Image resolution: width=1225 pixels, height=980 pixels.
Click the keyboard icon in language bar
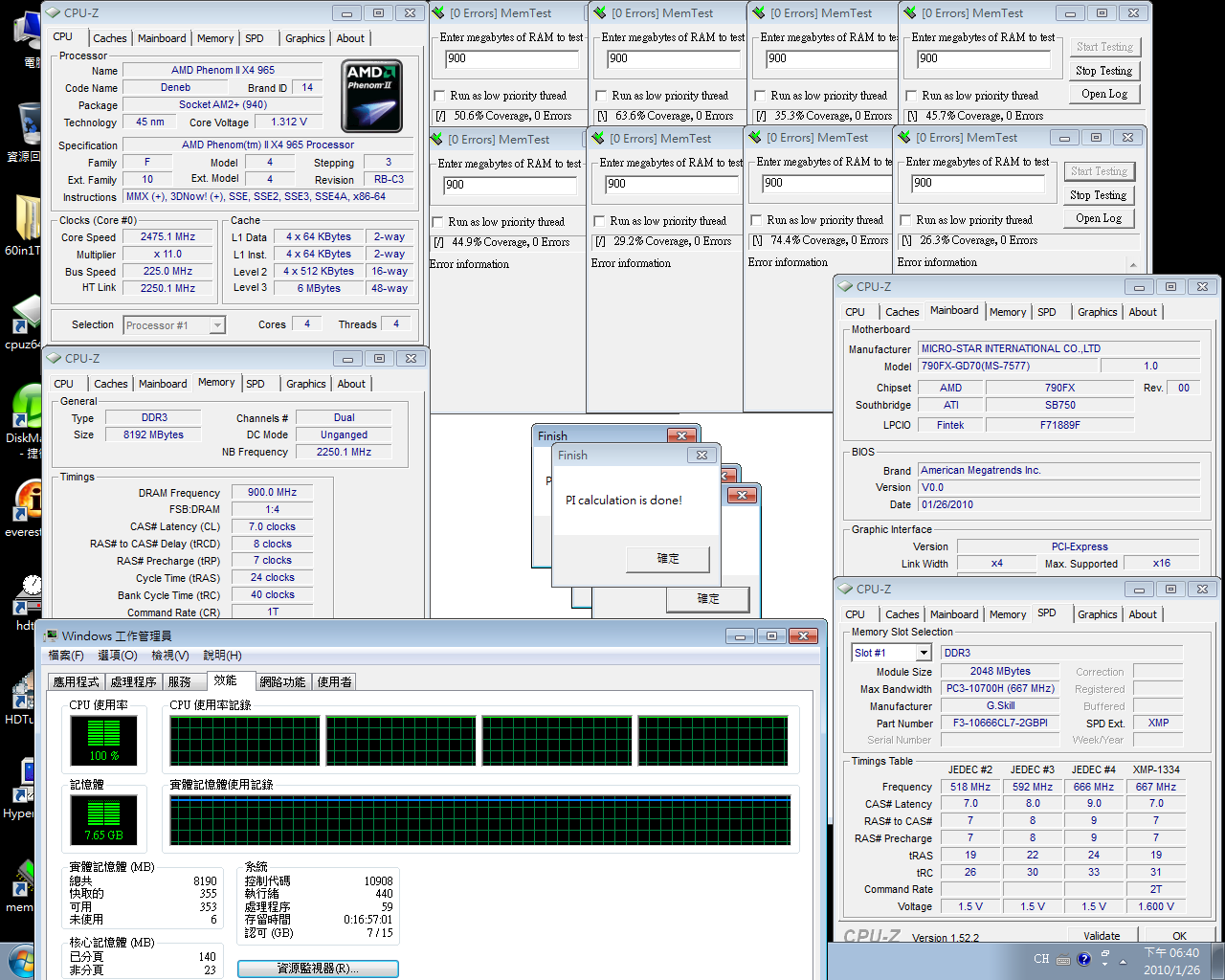[x=1064, y=959]
